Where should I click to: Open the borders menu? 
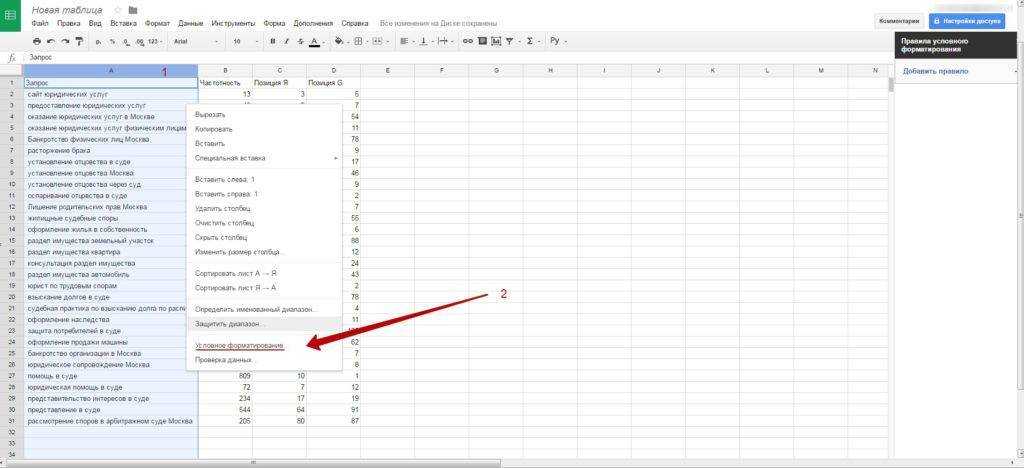pyautogui.click(x=359, y=41)
